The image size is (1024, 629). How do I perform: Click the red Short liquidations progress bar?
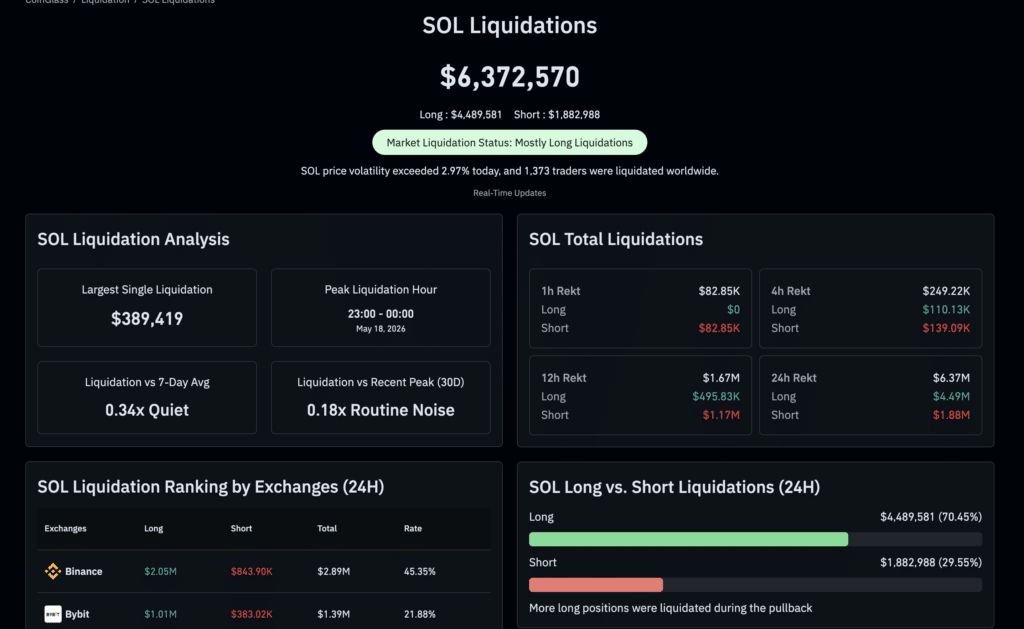click(596, 585)
